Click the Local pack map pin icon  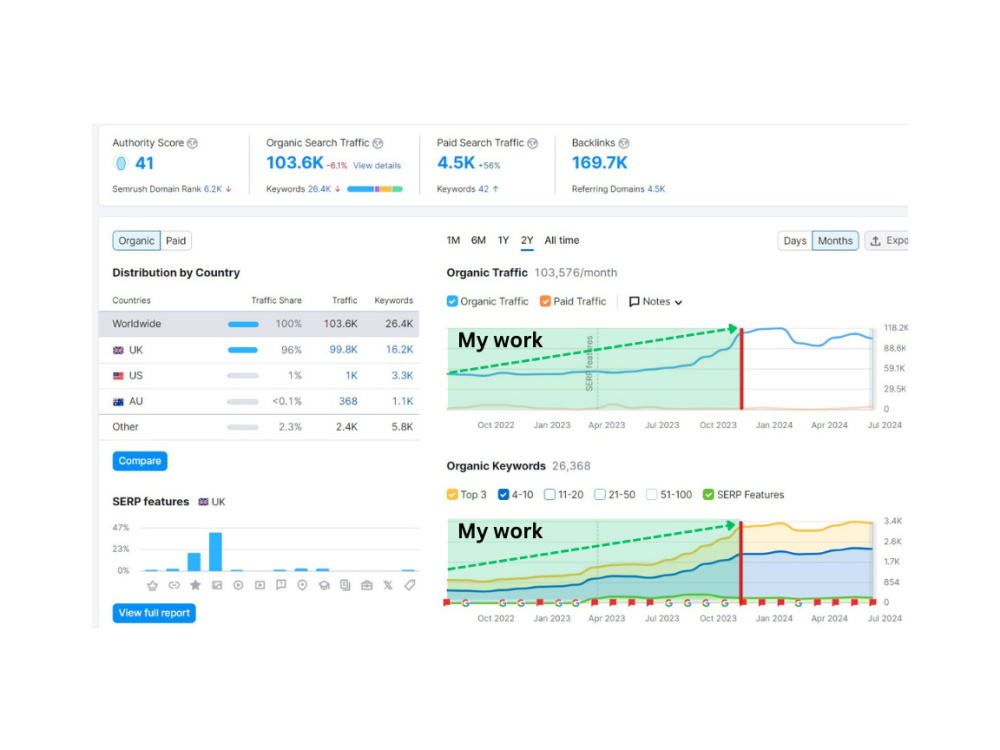pos(302,585)
